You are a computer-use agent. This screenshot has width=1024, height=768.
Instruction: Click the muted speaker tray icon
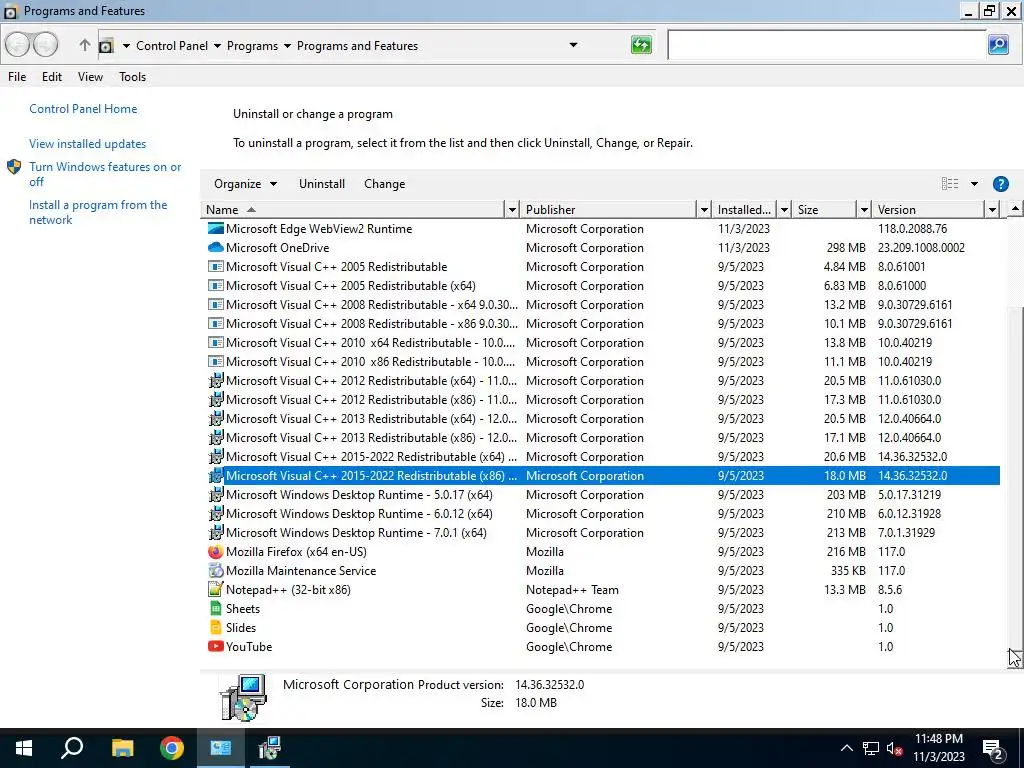point(894,748)
